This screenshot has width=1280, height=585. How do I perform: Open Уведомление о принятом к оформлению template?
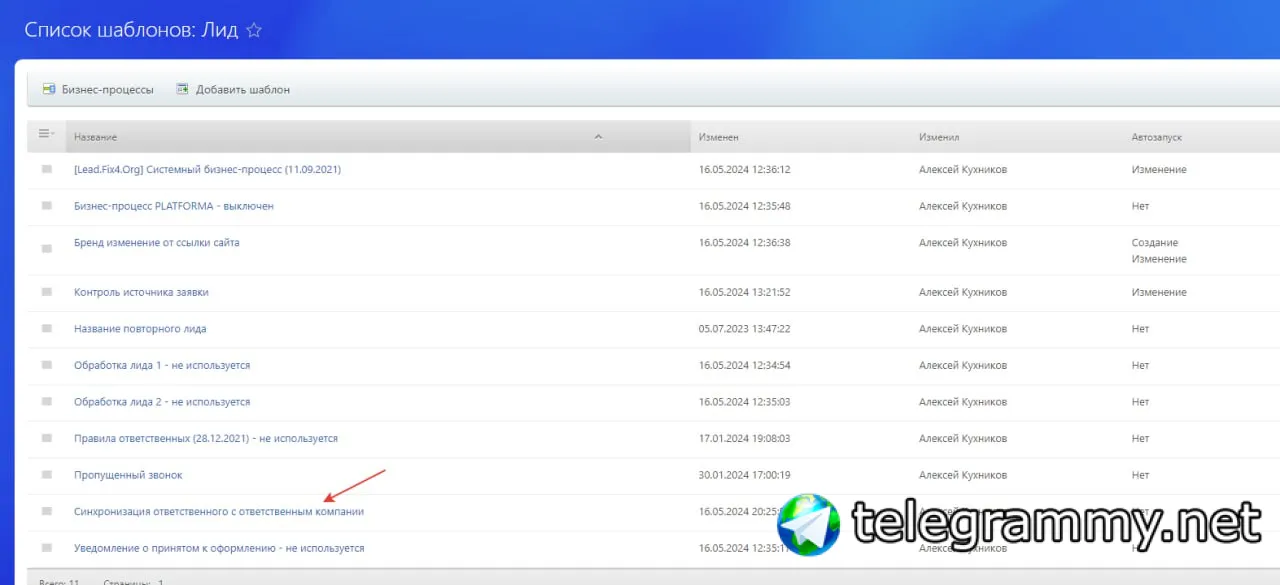219,548
